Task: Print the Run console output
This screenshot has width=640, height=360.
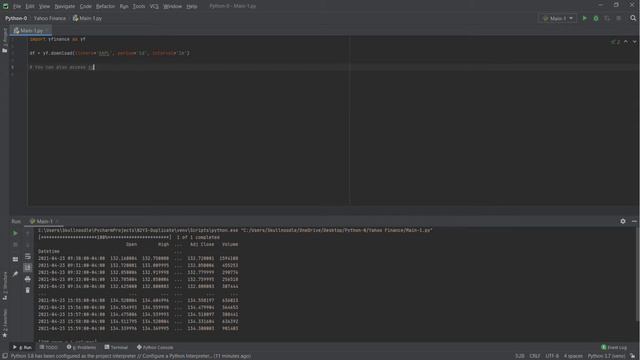Action: click(x=27, y=279)
